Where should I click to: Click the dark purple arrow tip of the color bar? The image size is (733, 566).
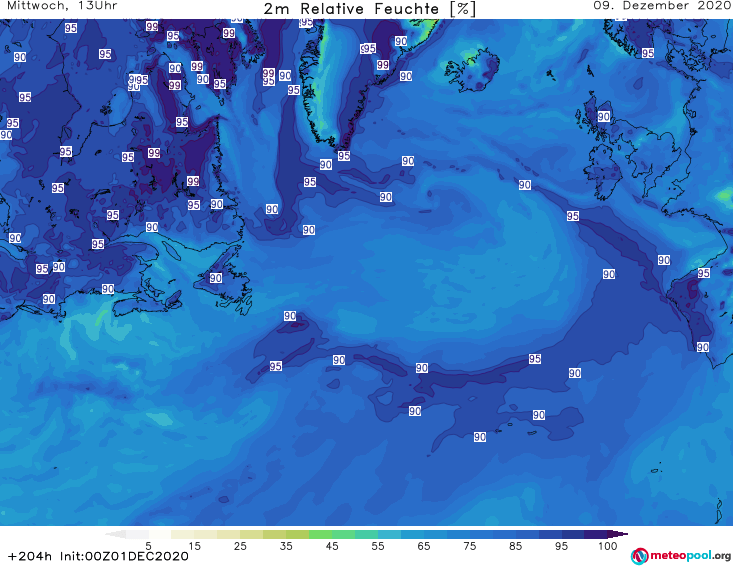[619, 534]
